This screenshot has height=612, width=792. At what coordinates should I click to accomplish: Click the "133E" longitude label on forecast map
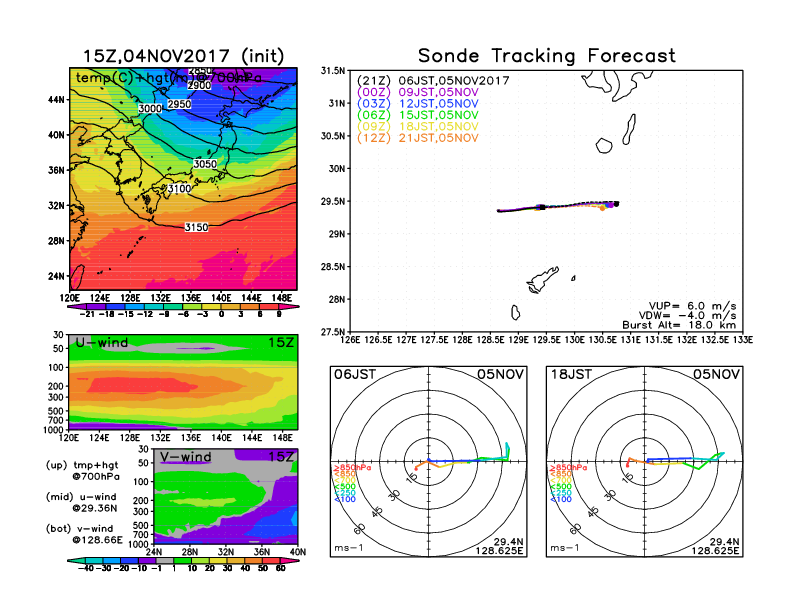pos(743,340)
